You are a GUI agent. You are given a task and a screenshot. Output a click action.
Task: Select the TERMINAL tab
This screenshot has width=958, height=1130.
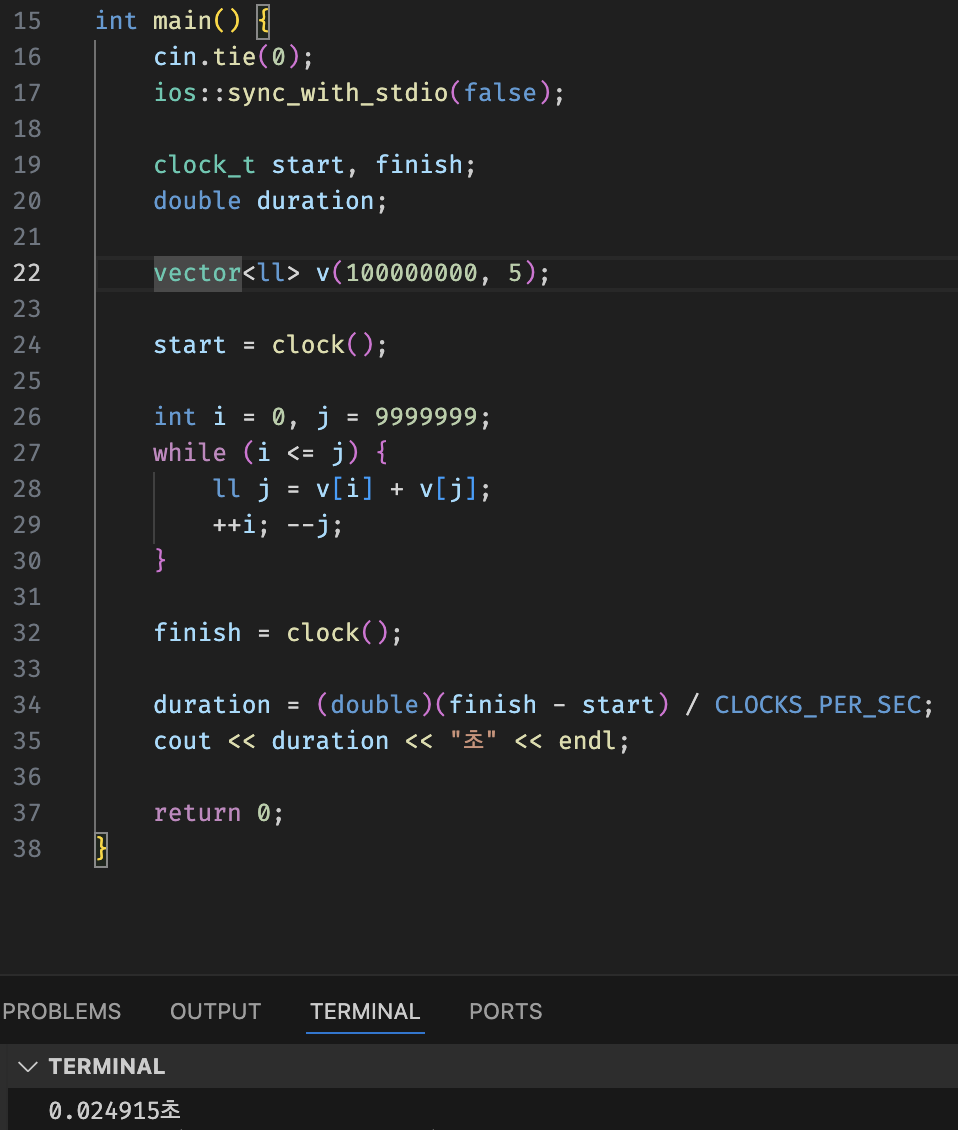coord(365,1011)
